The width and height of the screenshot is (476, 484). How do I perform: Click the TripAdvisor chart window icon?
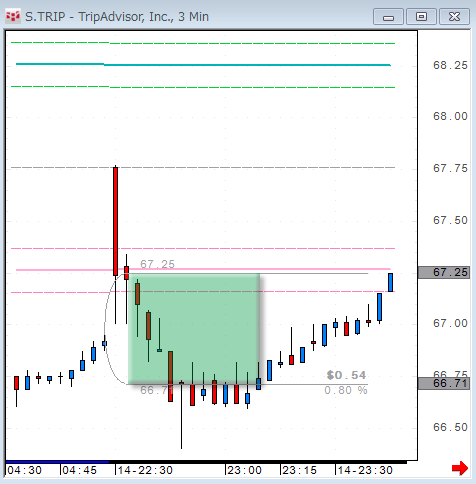[13, 16]
